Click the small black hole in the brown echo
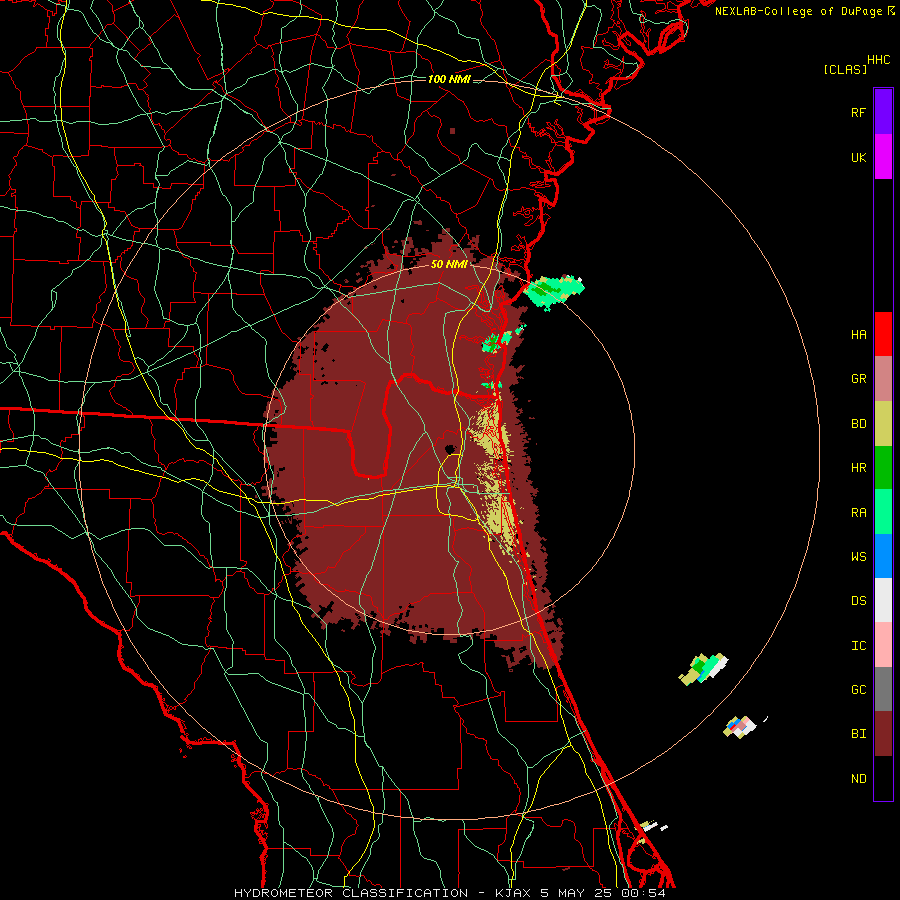Image resolution: width=900 pixels, height=900 pixels. 449,448
